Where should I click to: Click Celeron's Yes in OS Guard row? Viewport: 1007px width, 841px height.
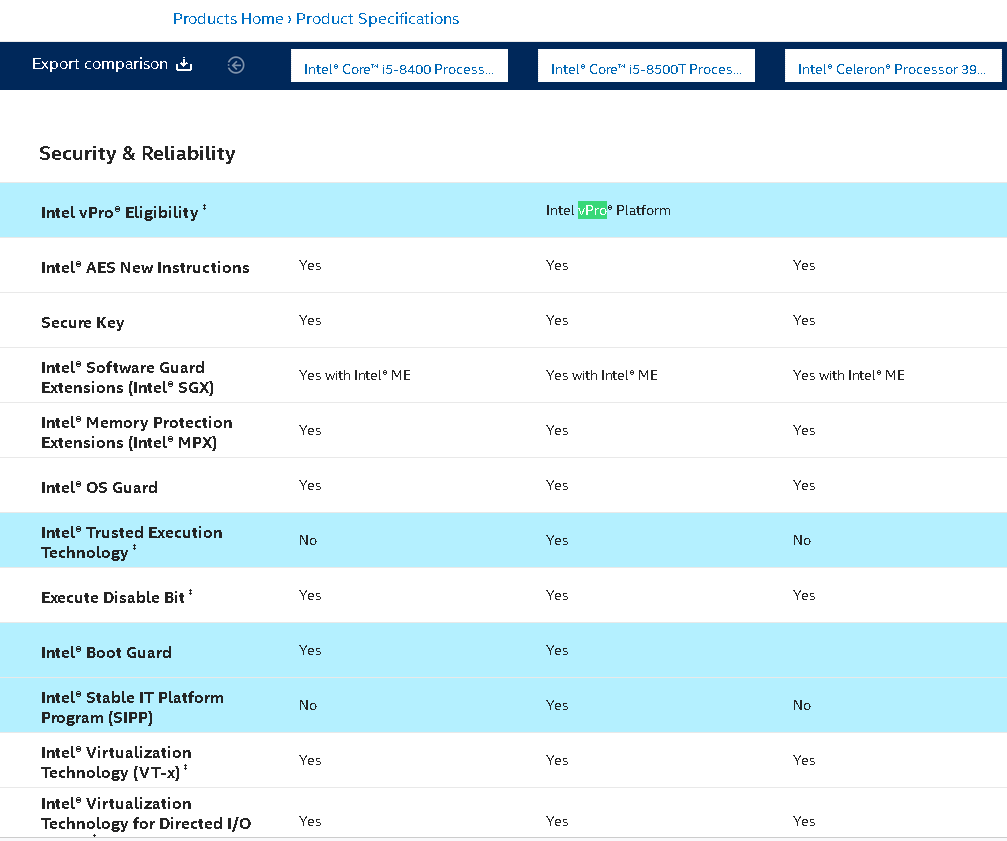pyautogui.click(x=804, y=485)
